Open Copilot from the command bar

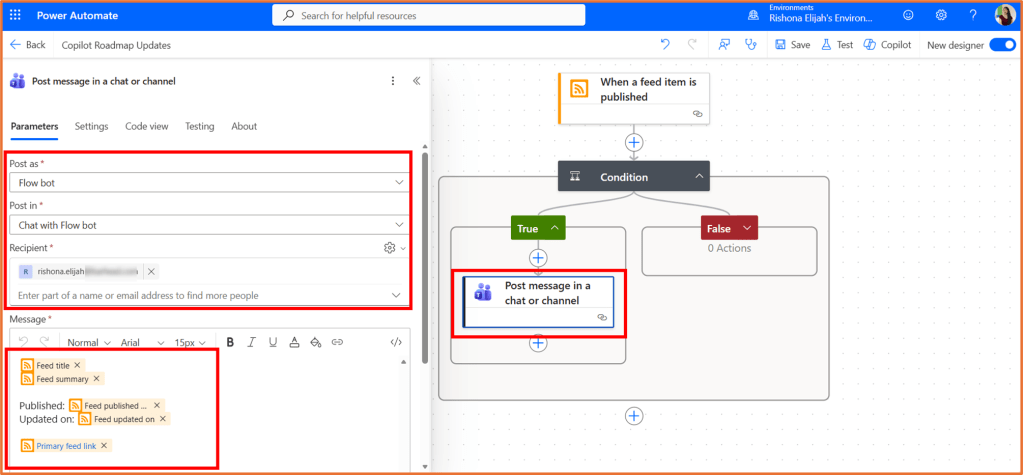coord(887,45)
